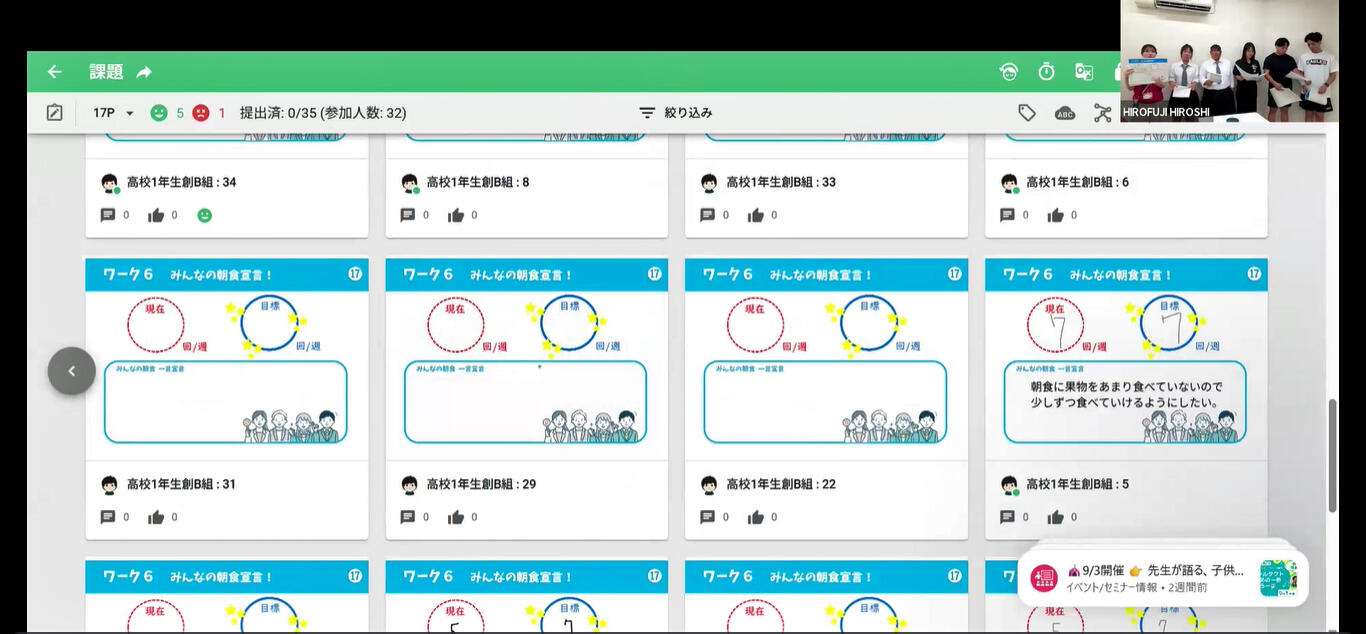Go back using the header arrow
Image resolution: width=1366 pixels, height=634 pixels.
54,72
